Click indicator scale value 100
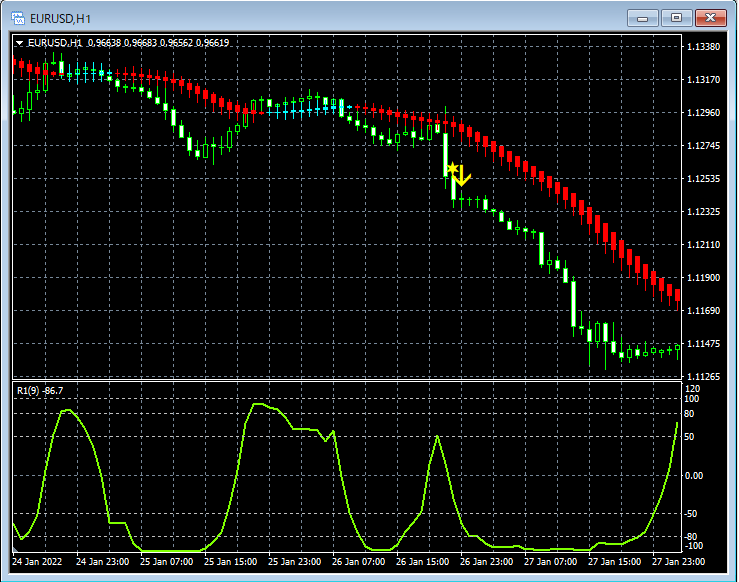 point(693,399)
